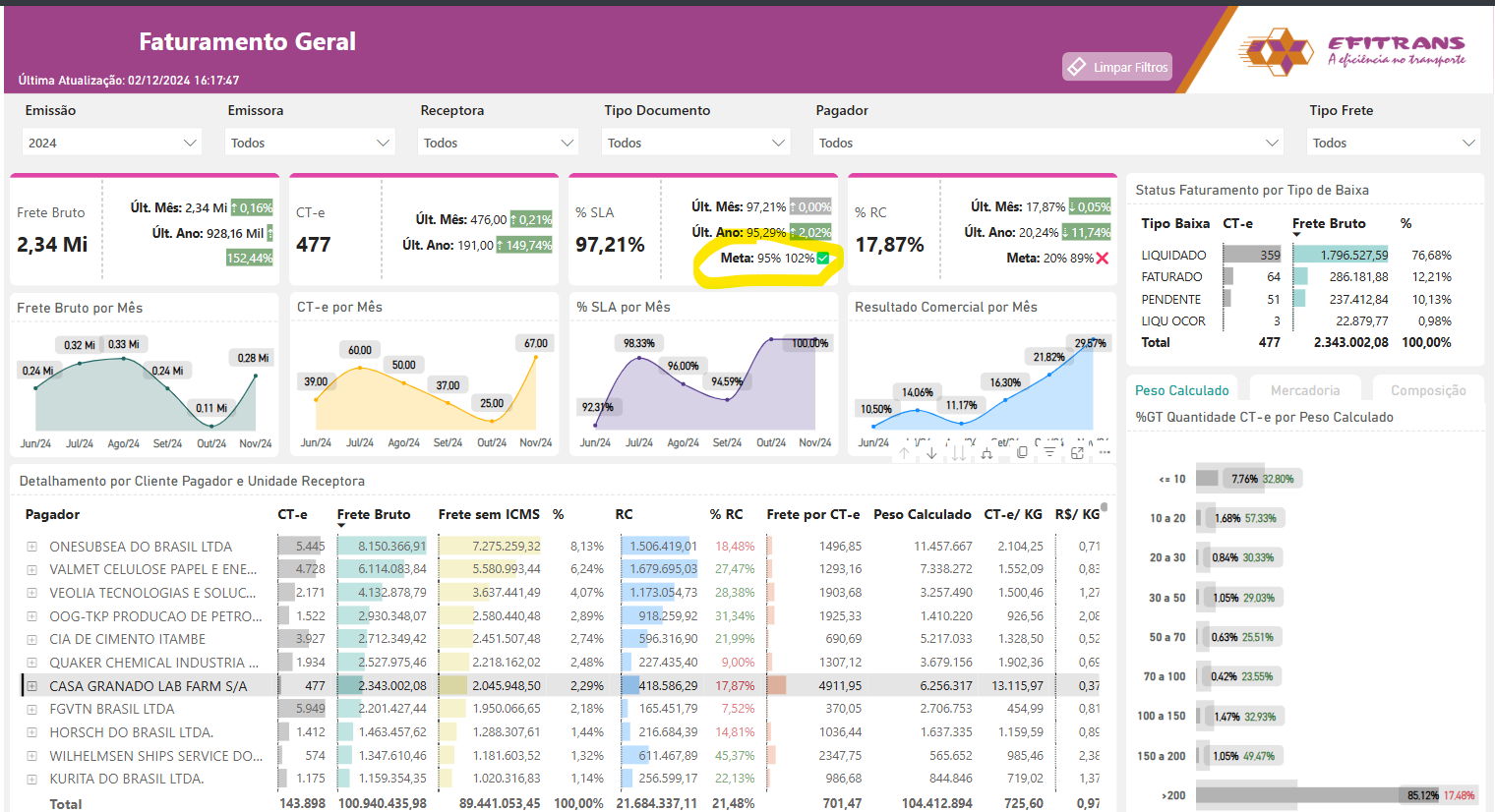
Task: Open More options ellipsis on chart
Action: point(1105,452)
